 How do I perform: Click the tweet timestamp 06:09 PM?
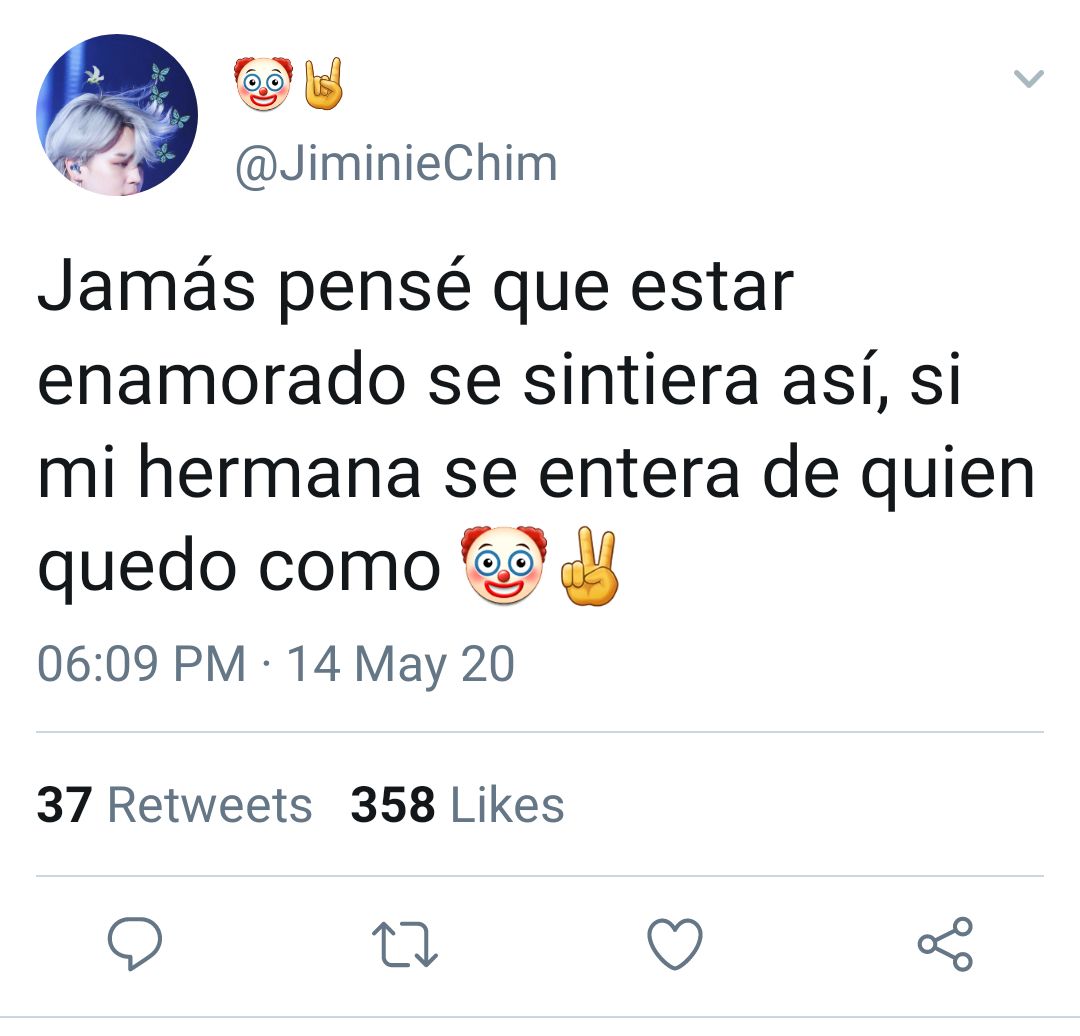pos(141,664)
